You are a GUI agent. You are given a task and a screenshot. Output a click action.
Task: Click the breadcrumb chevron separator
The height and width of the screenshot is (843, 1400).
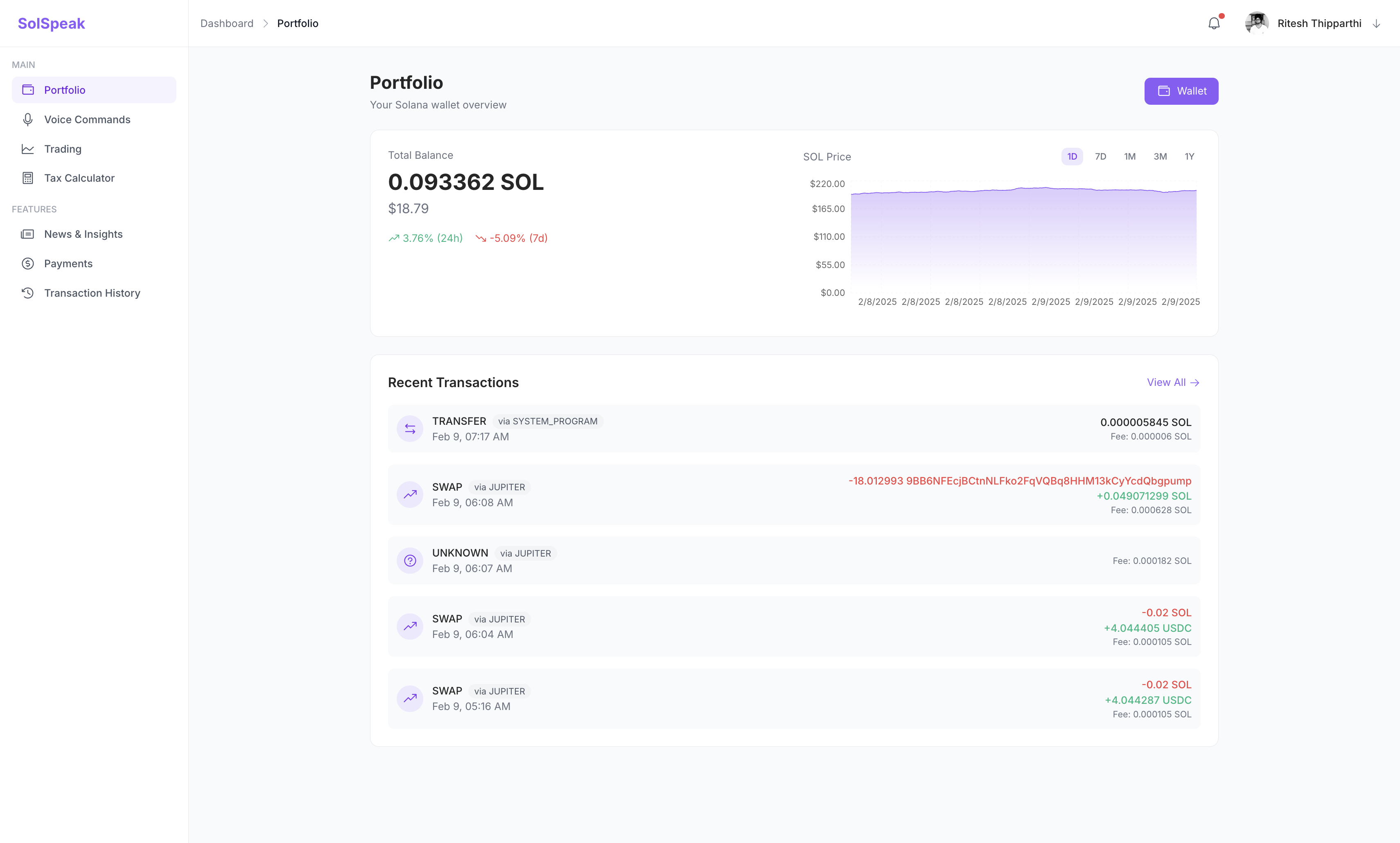click(265, 24)
